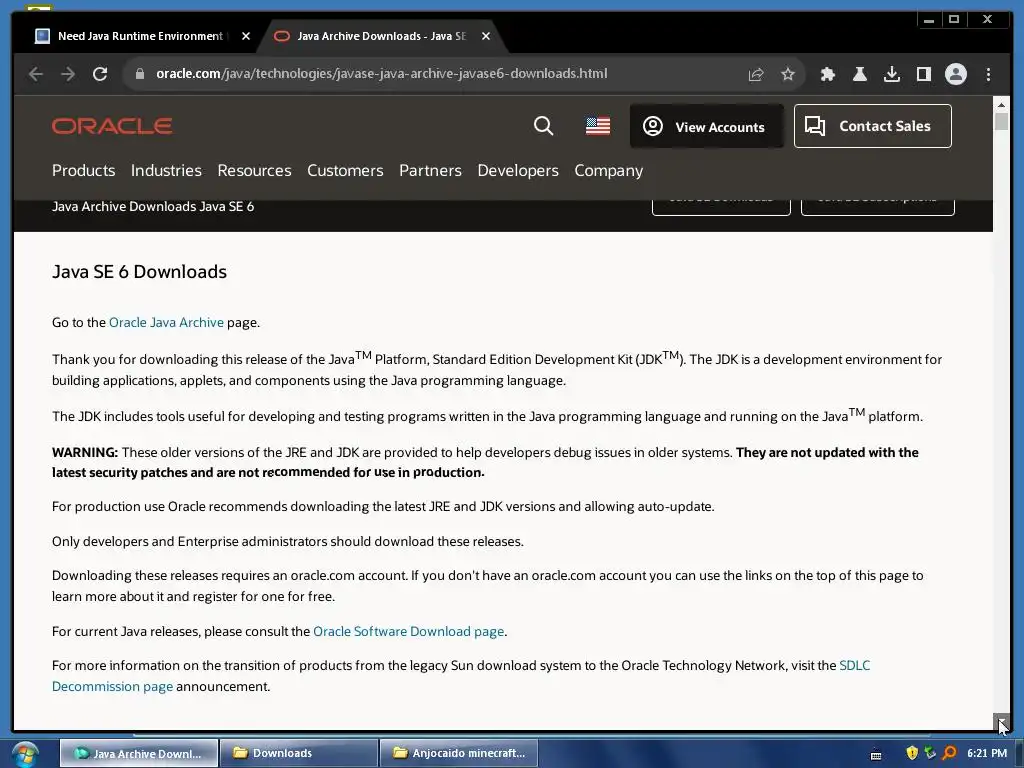1024x768 pixels.
Task: Reload the Oracle page
Action: coord(100,74)
